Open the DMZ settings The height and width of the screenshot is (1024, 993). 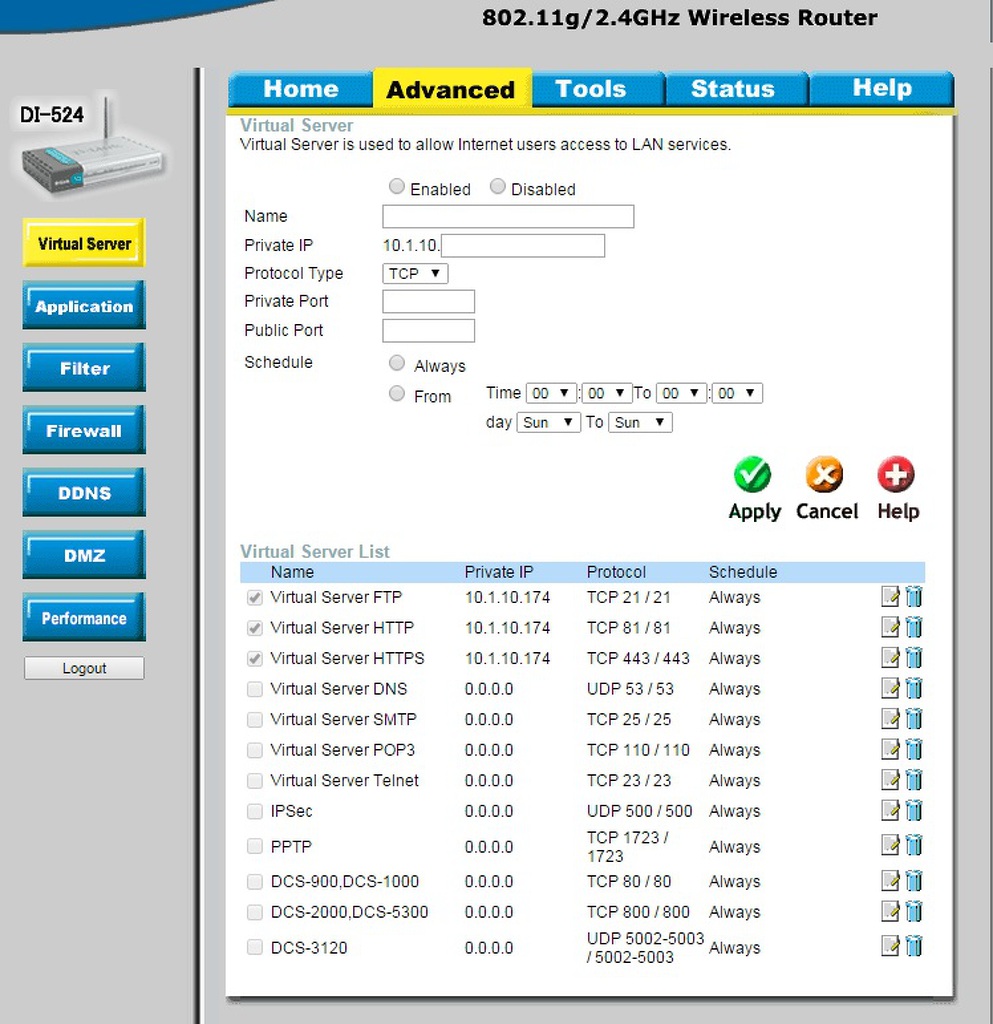click(x=84, y=555)
